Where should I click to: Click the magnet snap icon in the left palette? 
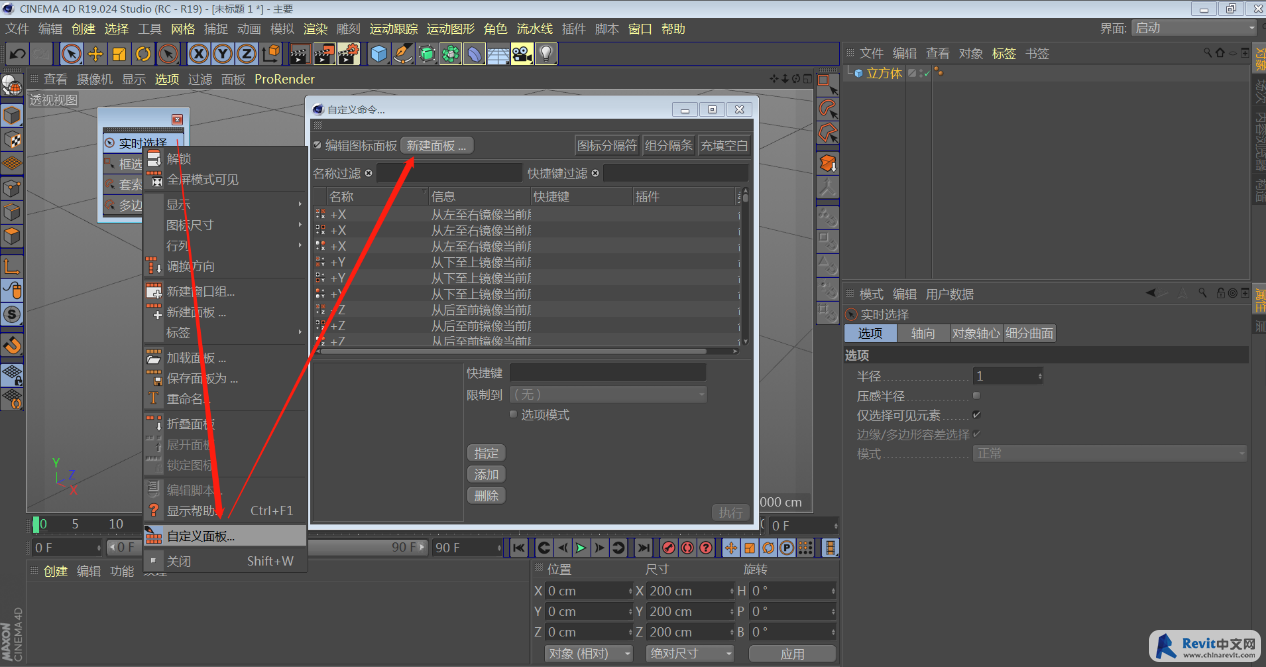[11, 345]
